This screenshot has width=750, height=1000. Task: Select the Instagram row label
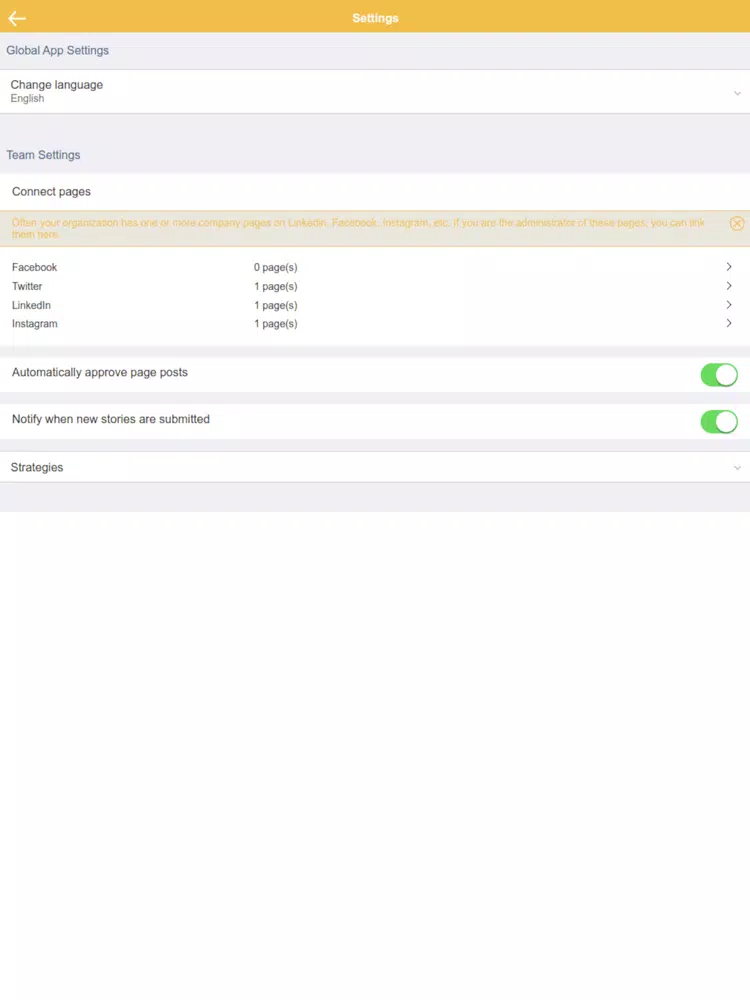(34, 324)
